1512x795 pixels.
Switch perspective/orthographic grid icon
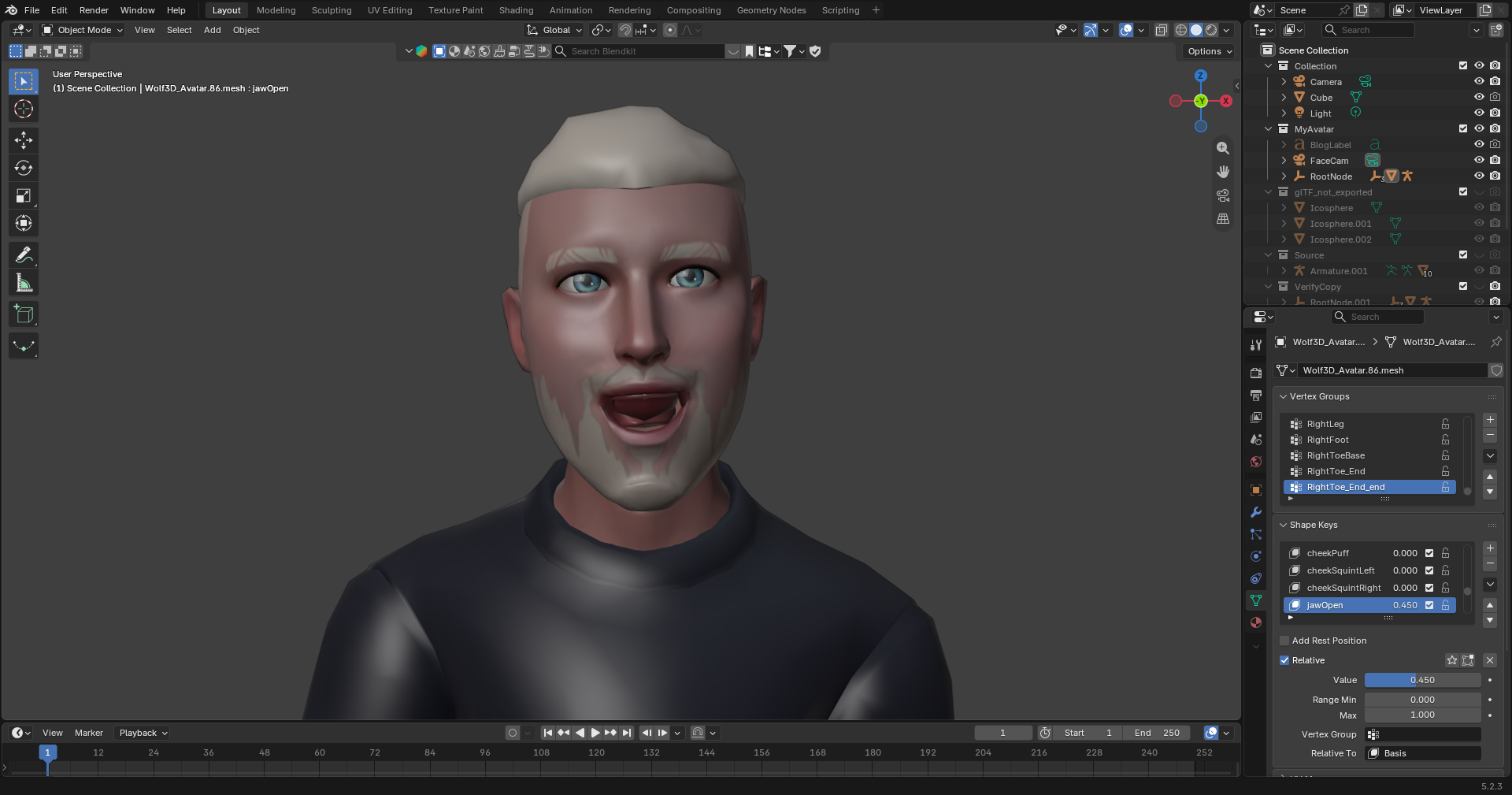[x=1223, y=219]
